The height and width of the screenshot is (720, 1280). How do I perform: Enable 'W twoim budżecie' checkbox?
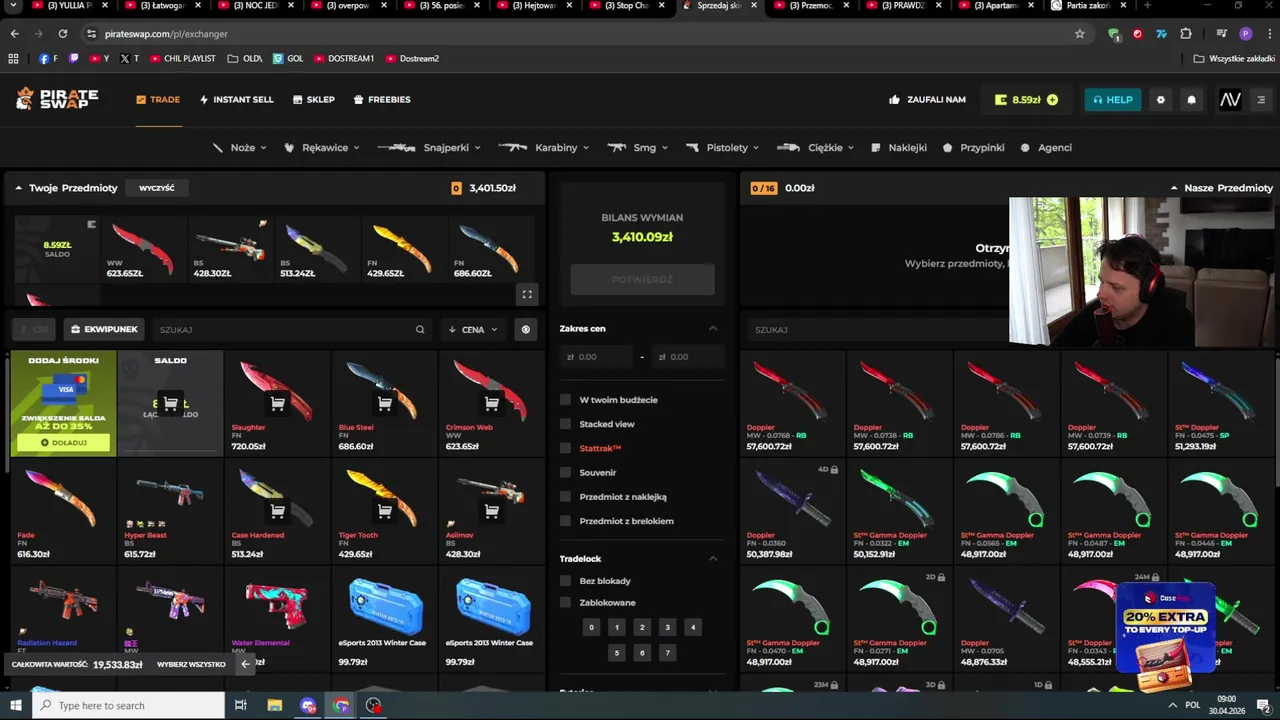coord(565,400)
